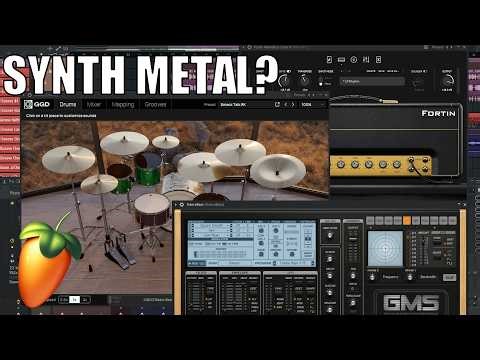480x360 pixels.
Task: Open the Fortin amp head section icon
Action: click(x=341, y=60)
